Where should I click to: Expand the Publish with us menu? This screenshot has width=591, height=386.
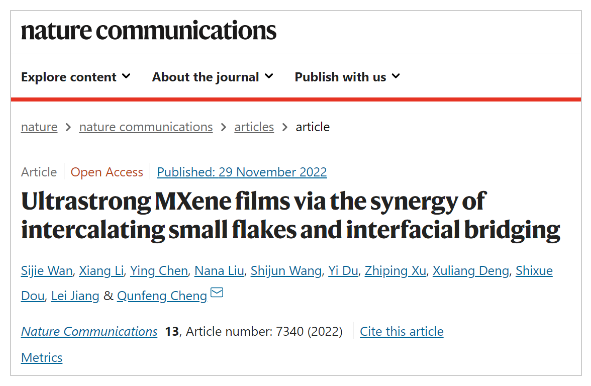347,77
